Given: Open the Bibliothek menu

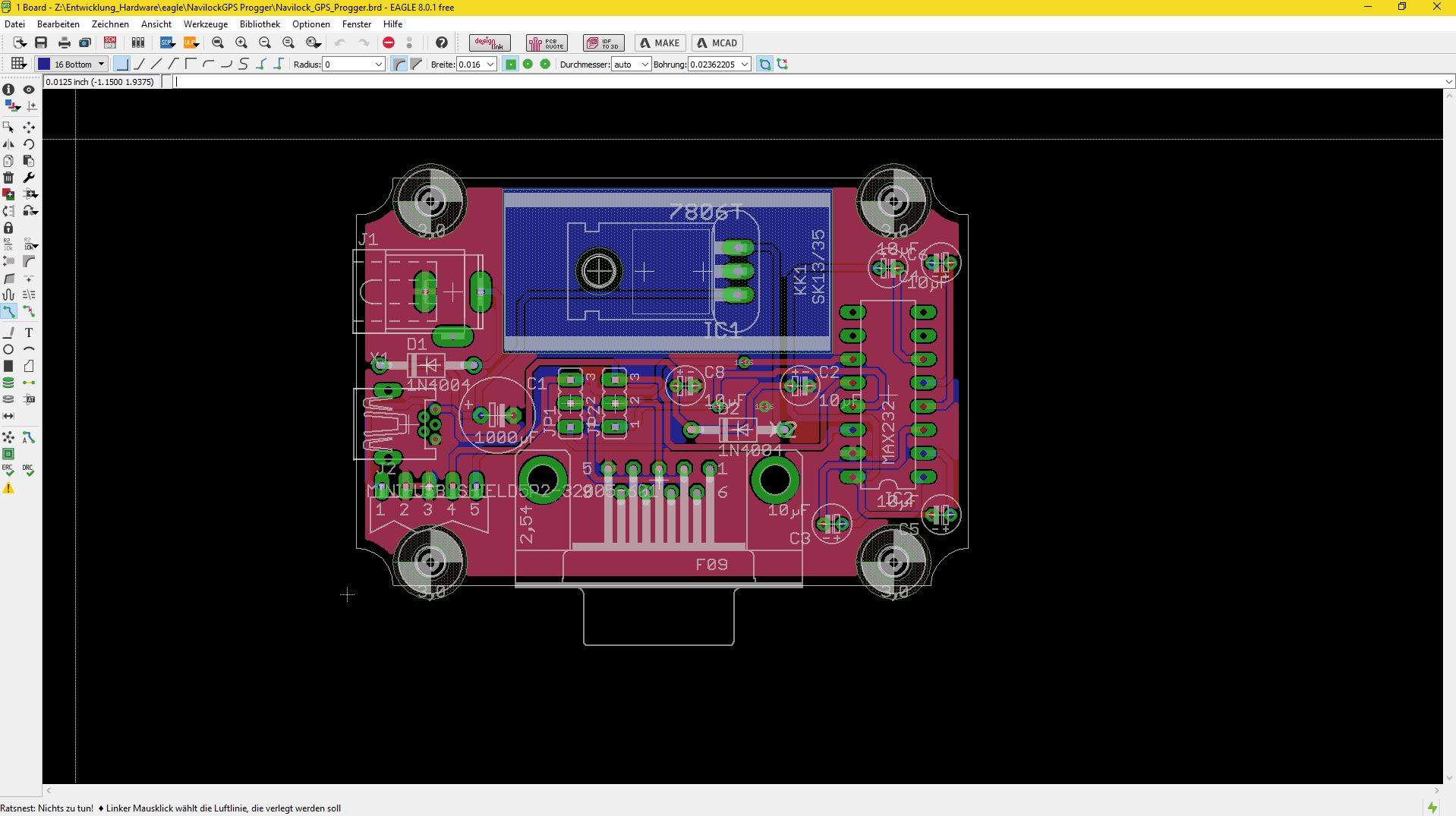Looking at the screenshot, I should [260, 24].
